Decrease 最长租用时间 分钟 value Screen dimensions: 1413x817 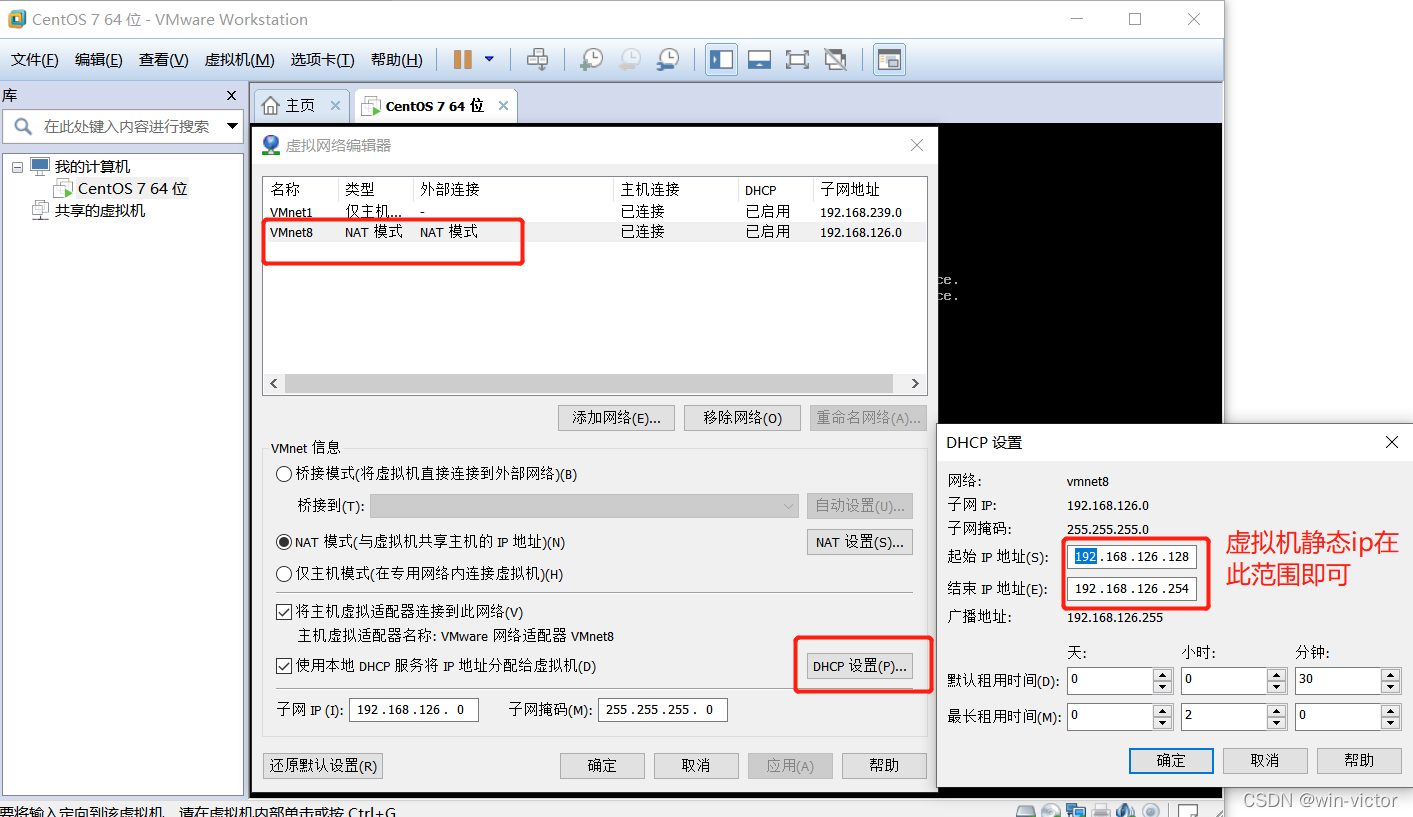tap(1391, 722)
